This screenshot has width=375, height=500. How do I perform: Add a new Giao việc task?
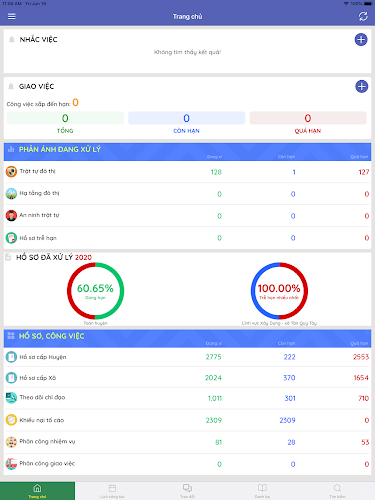click(x=361, y=87)
